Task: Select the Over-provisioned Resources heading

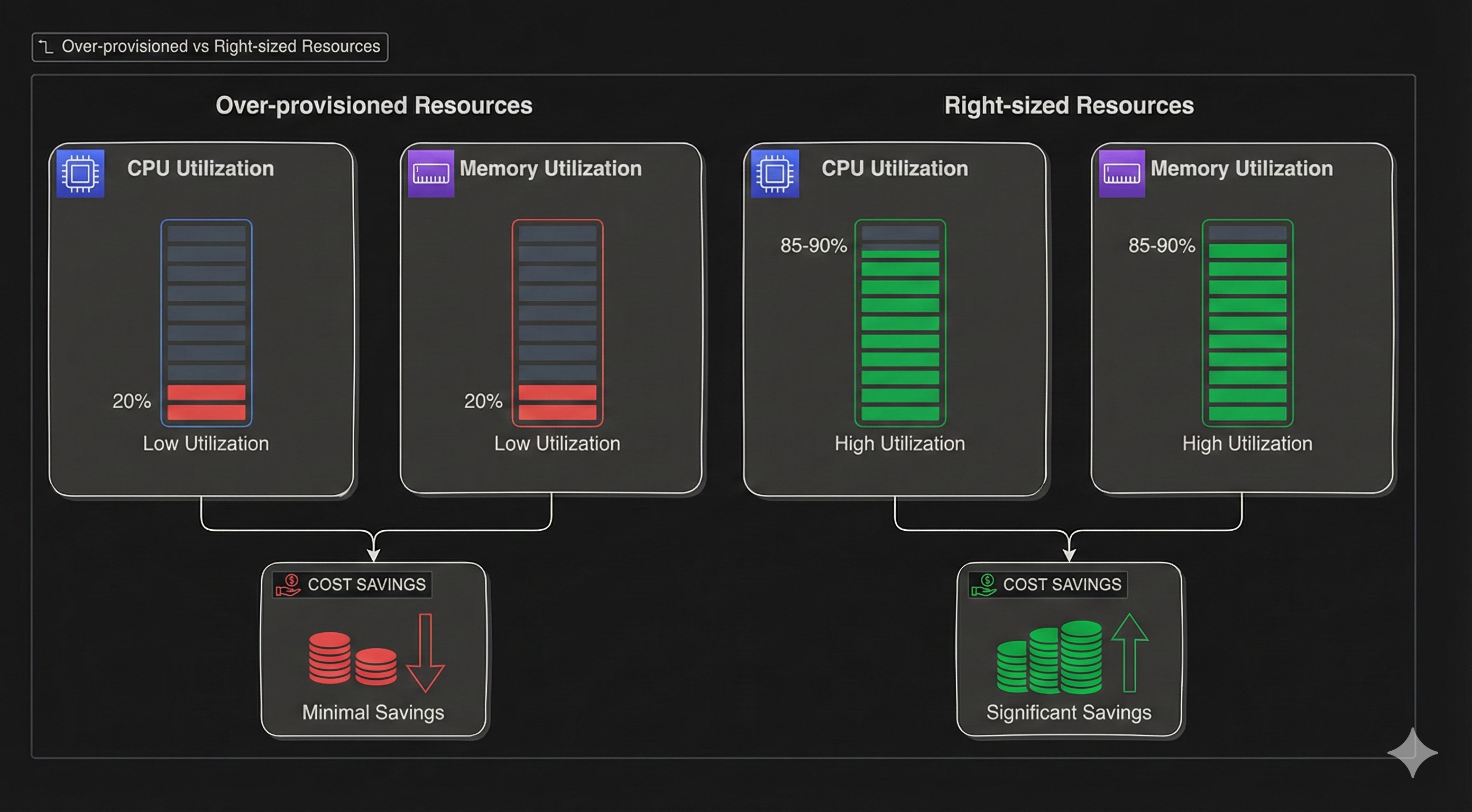Action: [x=374, y=105]
